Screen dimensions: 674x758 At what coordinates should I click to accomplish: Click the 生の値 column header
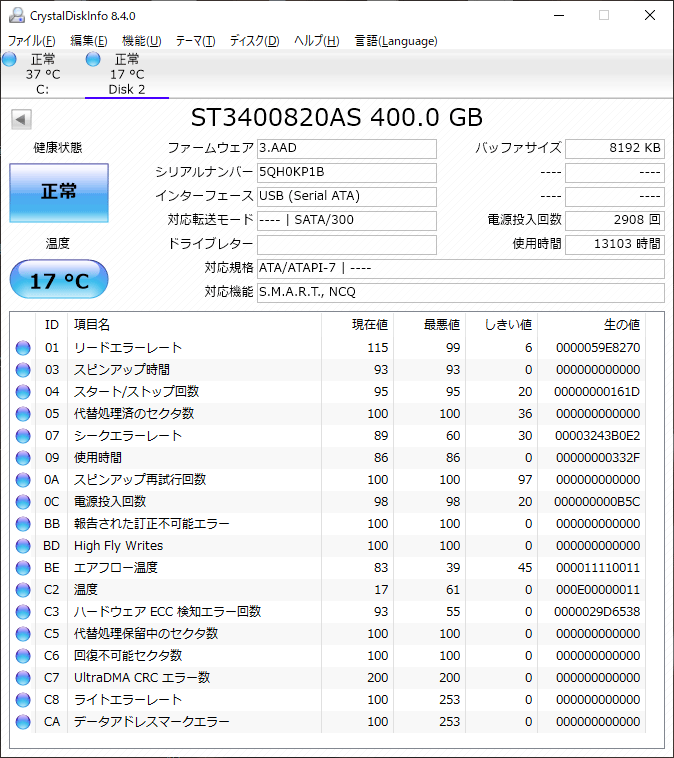pos(591,324)
